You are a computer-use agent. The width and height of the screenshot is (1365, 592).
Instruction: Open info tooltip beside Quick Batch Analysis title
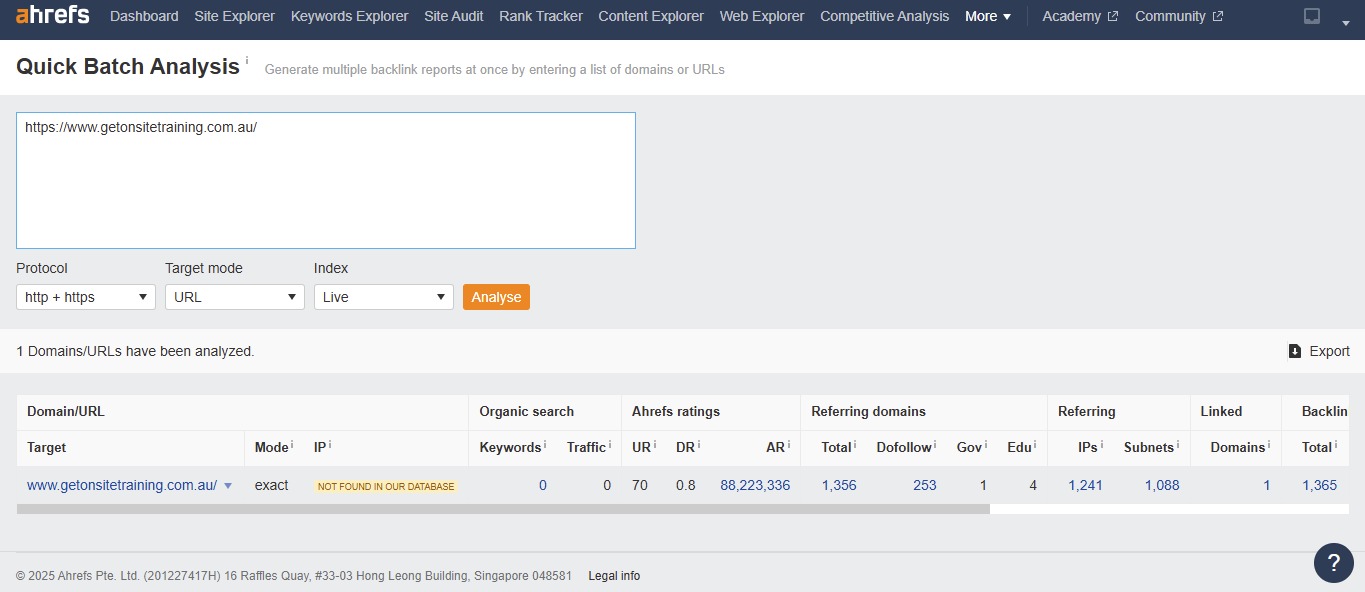(247, 61)
